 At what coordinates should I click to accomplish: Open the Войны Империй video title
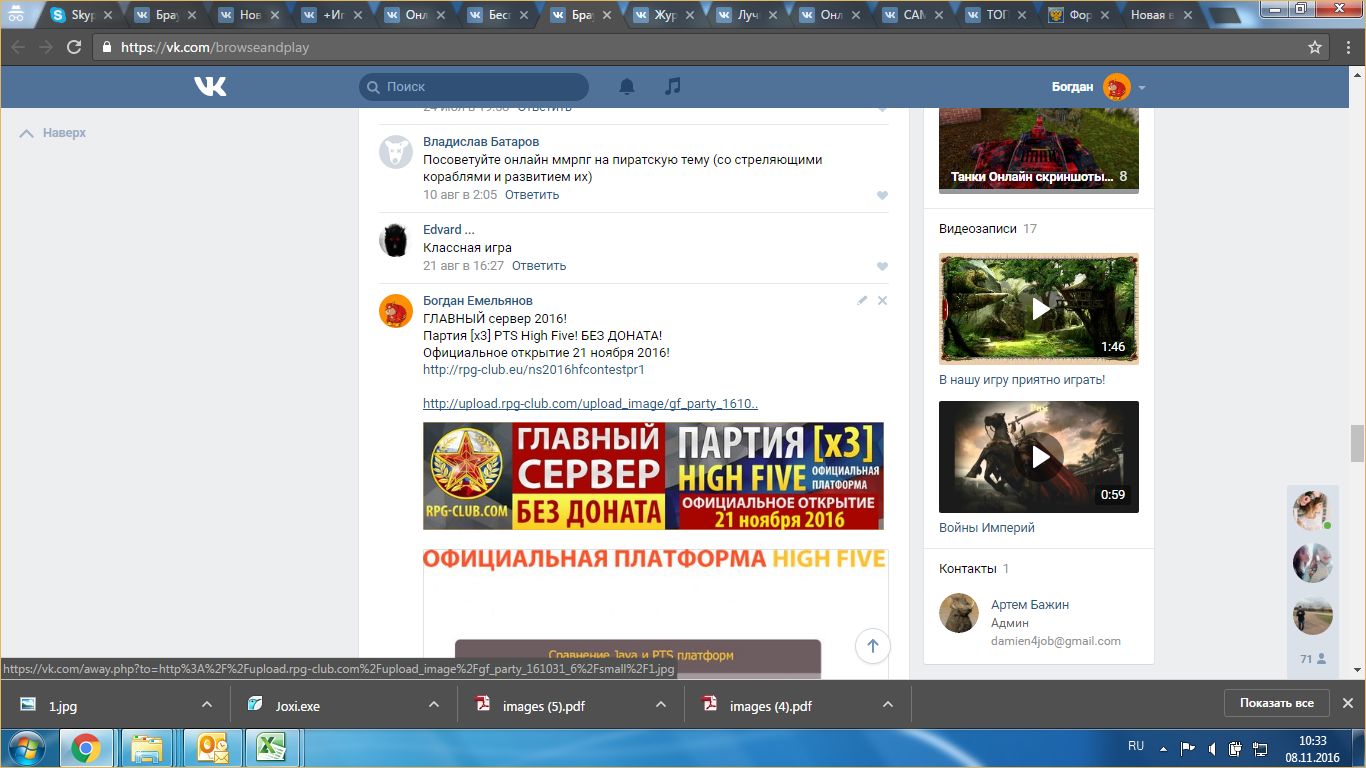coord(987,528)
